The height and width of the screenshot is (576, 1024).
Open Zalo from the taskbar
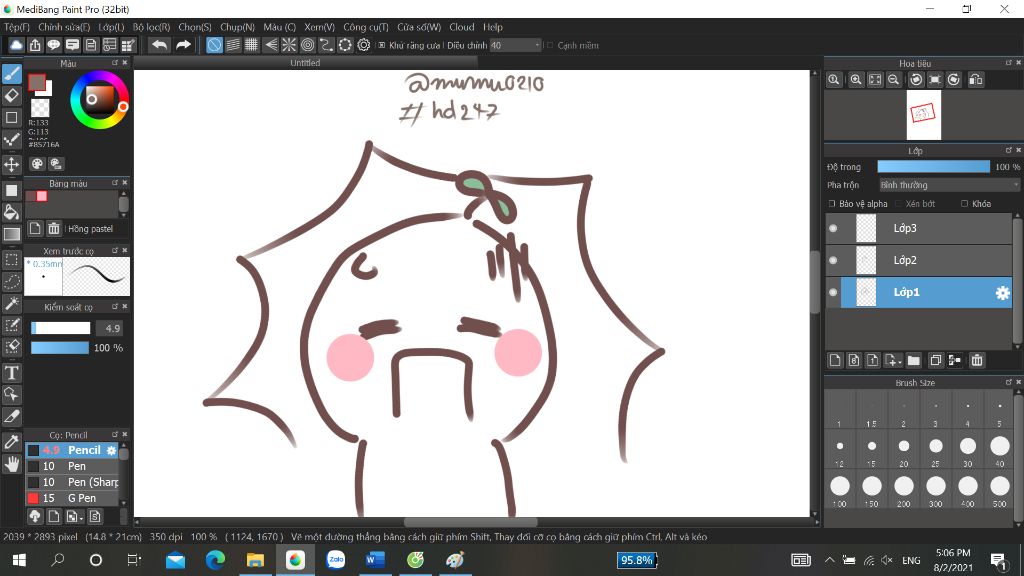click(335, 560)
